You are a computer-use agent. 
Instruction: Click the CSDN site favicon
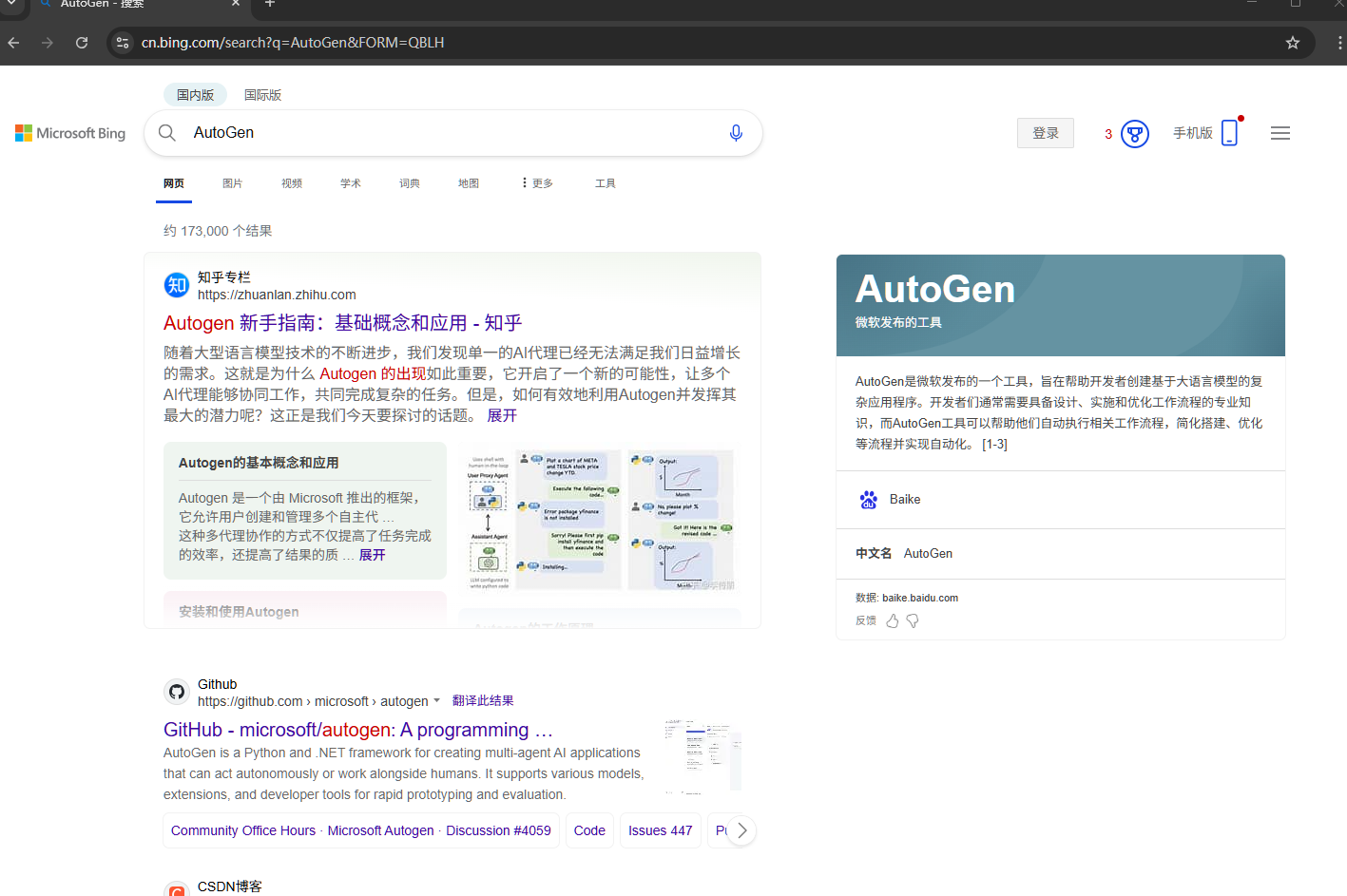tap(177, 890)
